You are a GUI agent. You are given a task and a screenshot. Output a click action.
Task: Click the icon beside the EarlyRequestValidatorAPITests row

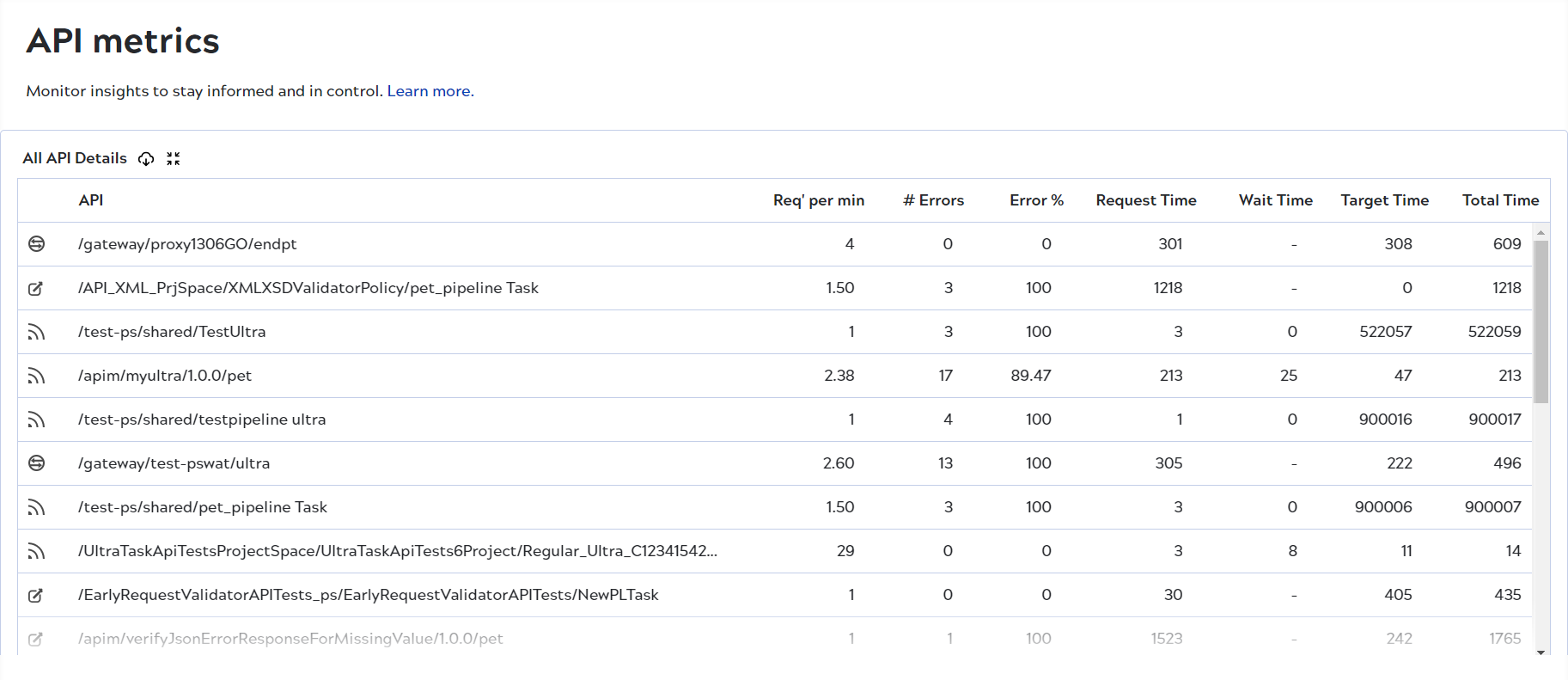(x=36, y=595)
